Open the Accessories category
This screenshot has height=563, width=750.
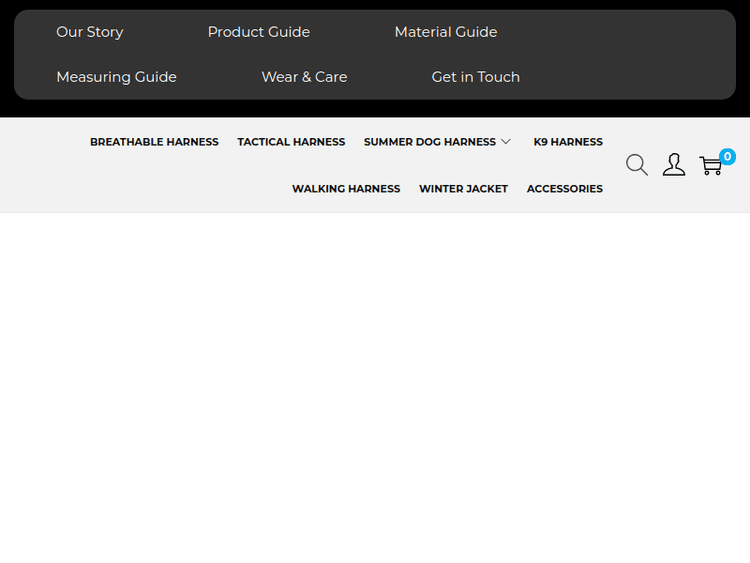coord(565,189)
